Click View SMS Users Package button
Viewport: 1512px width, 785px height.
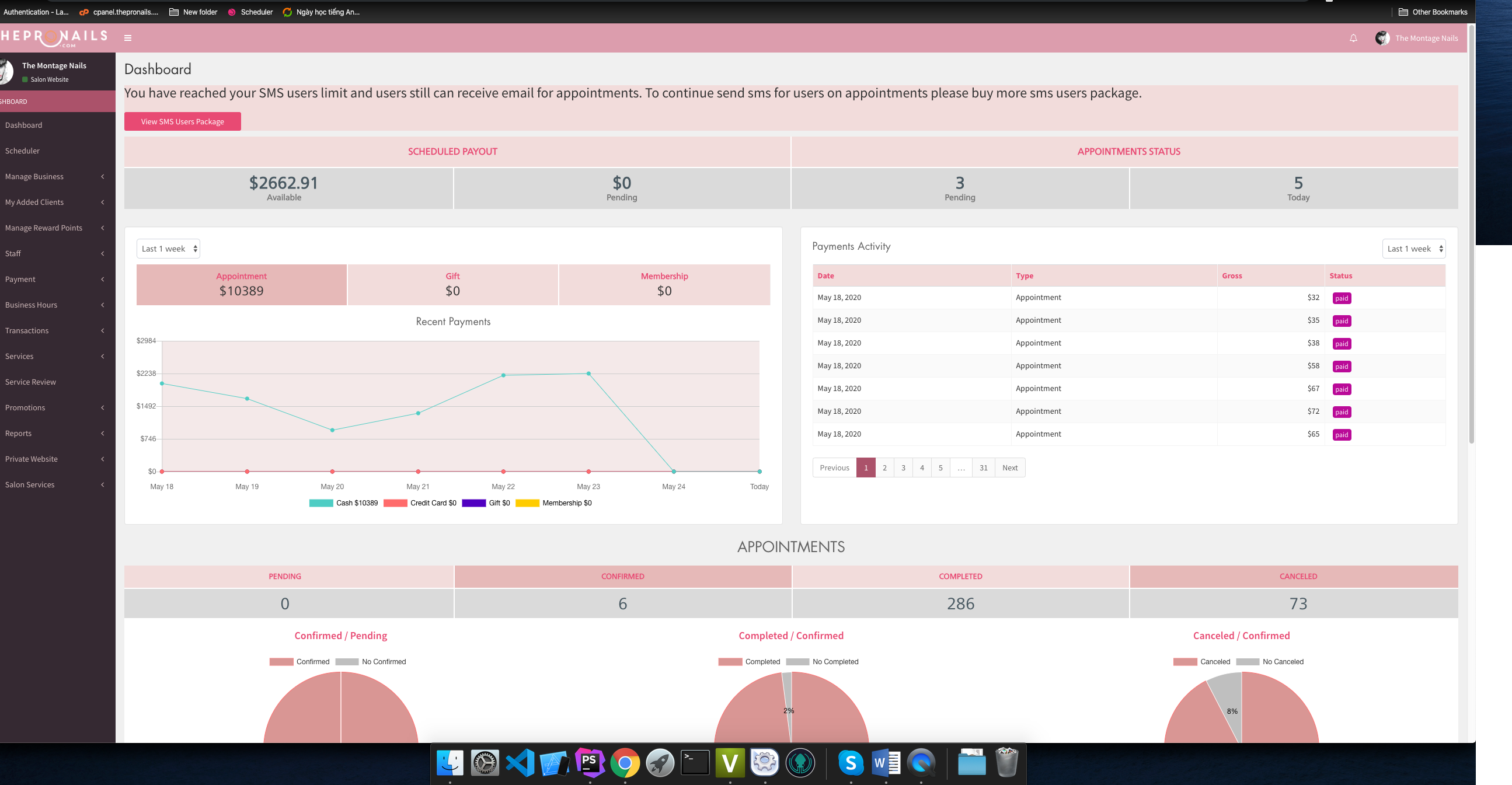pos(182,121)
